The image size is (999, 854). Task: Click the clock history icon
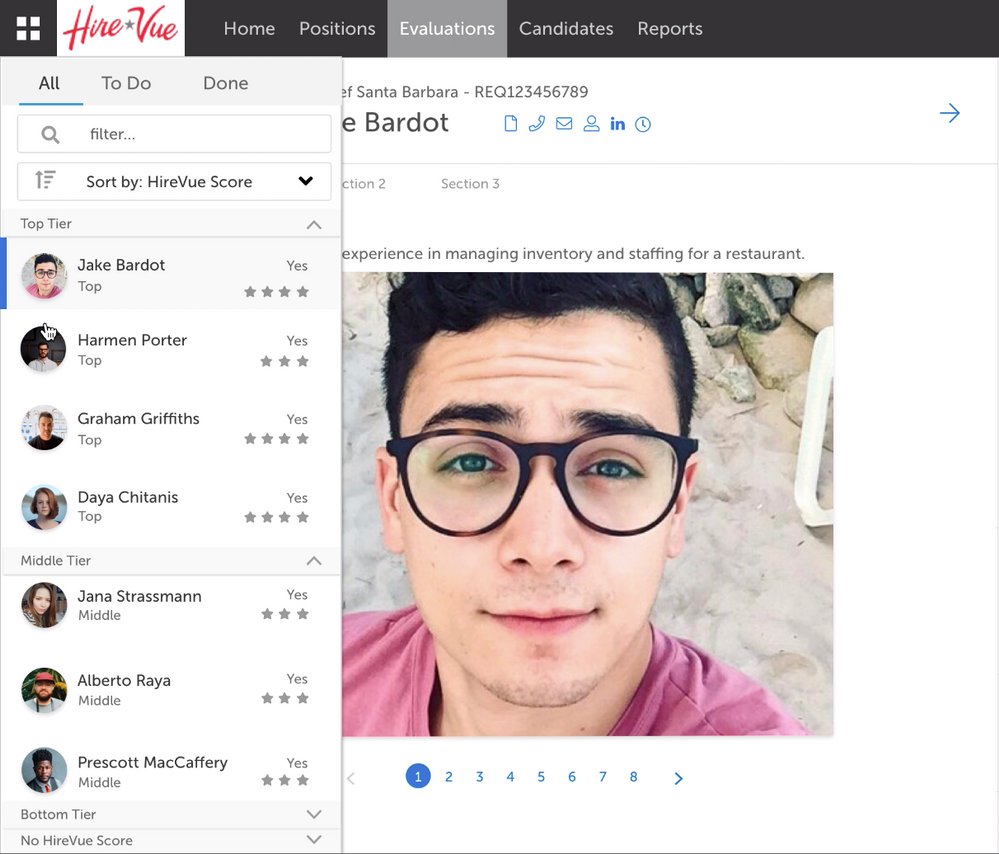pyautogui.click(x=643, y=125)
